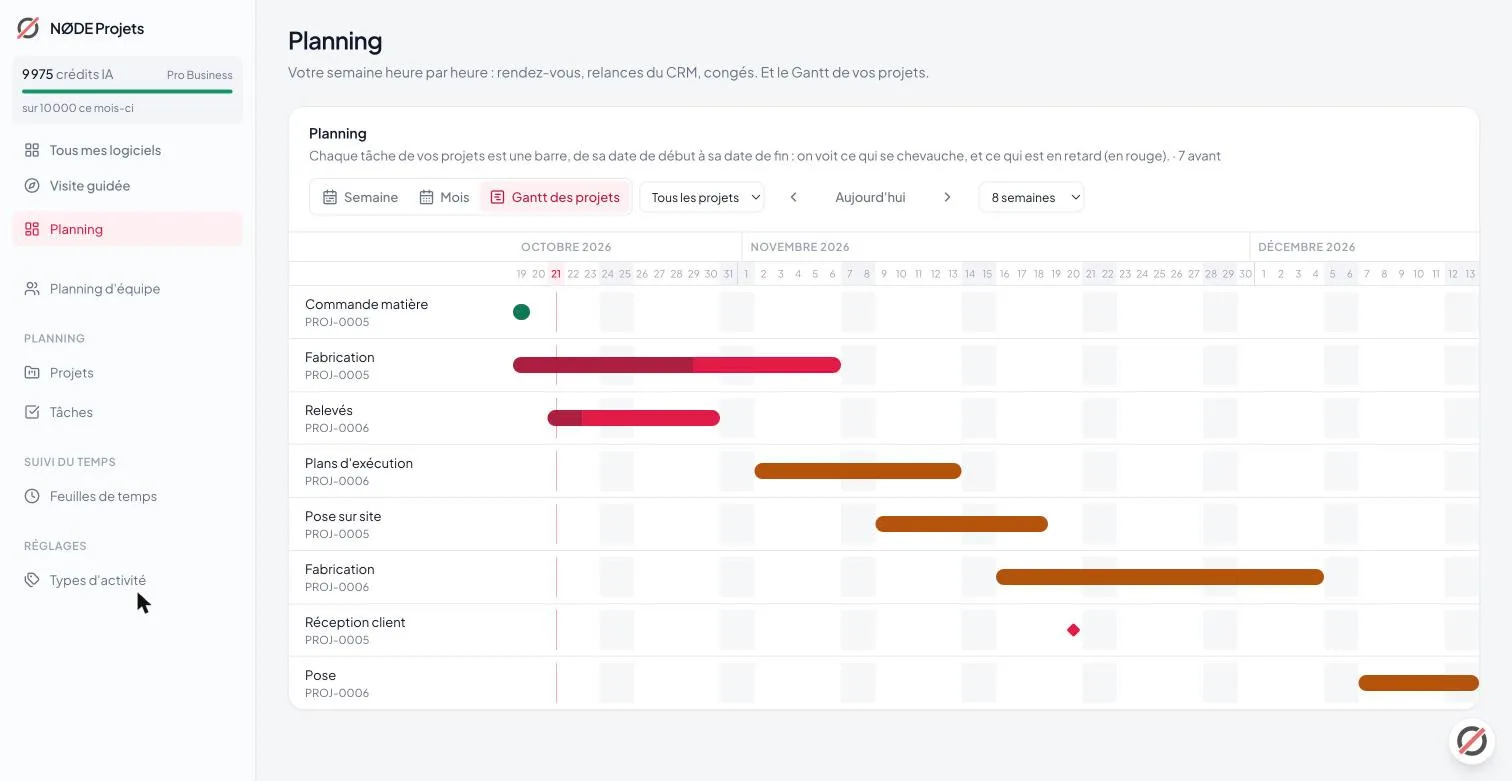
Task: Click the Planning sidebar icon
Action: (32, 229)
